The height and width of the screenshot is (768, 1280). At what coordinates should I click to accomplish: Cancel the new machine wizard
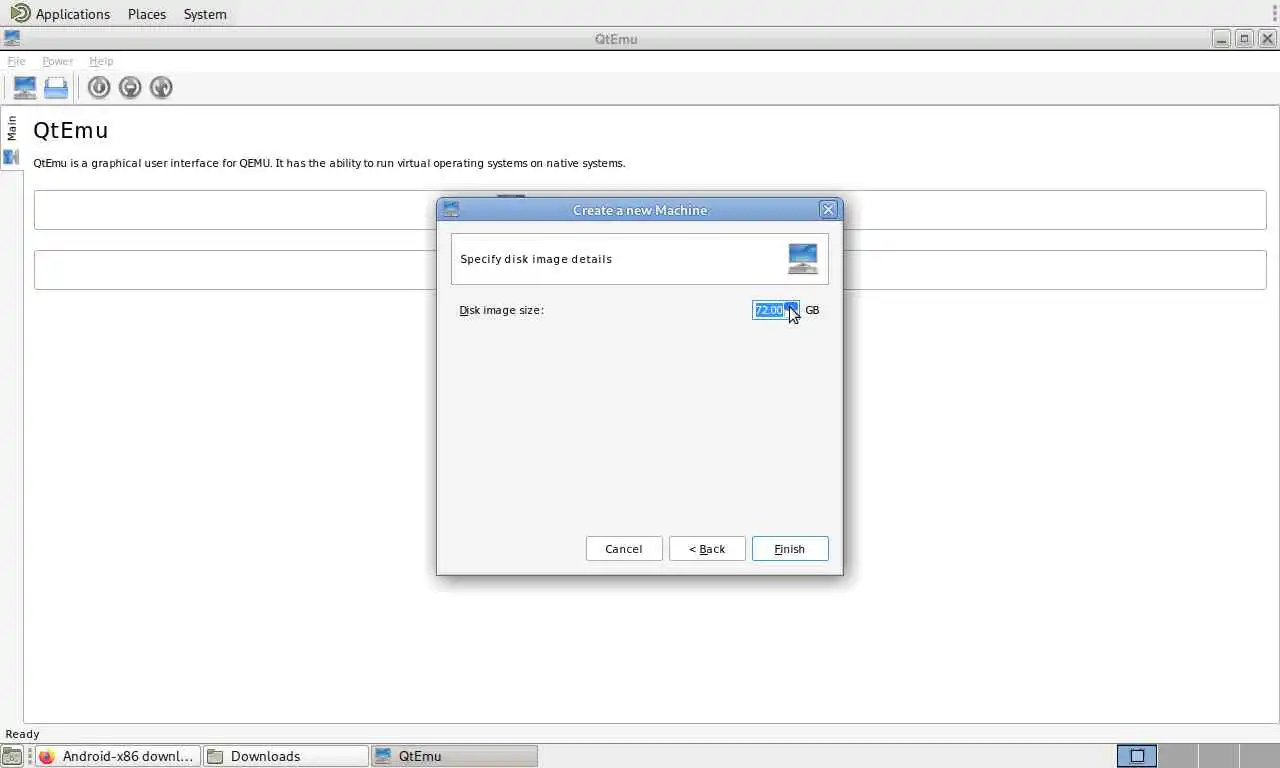[624, 549]
